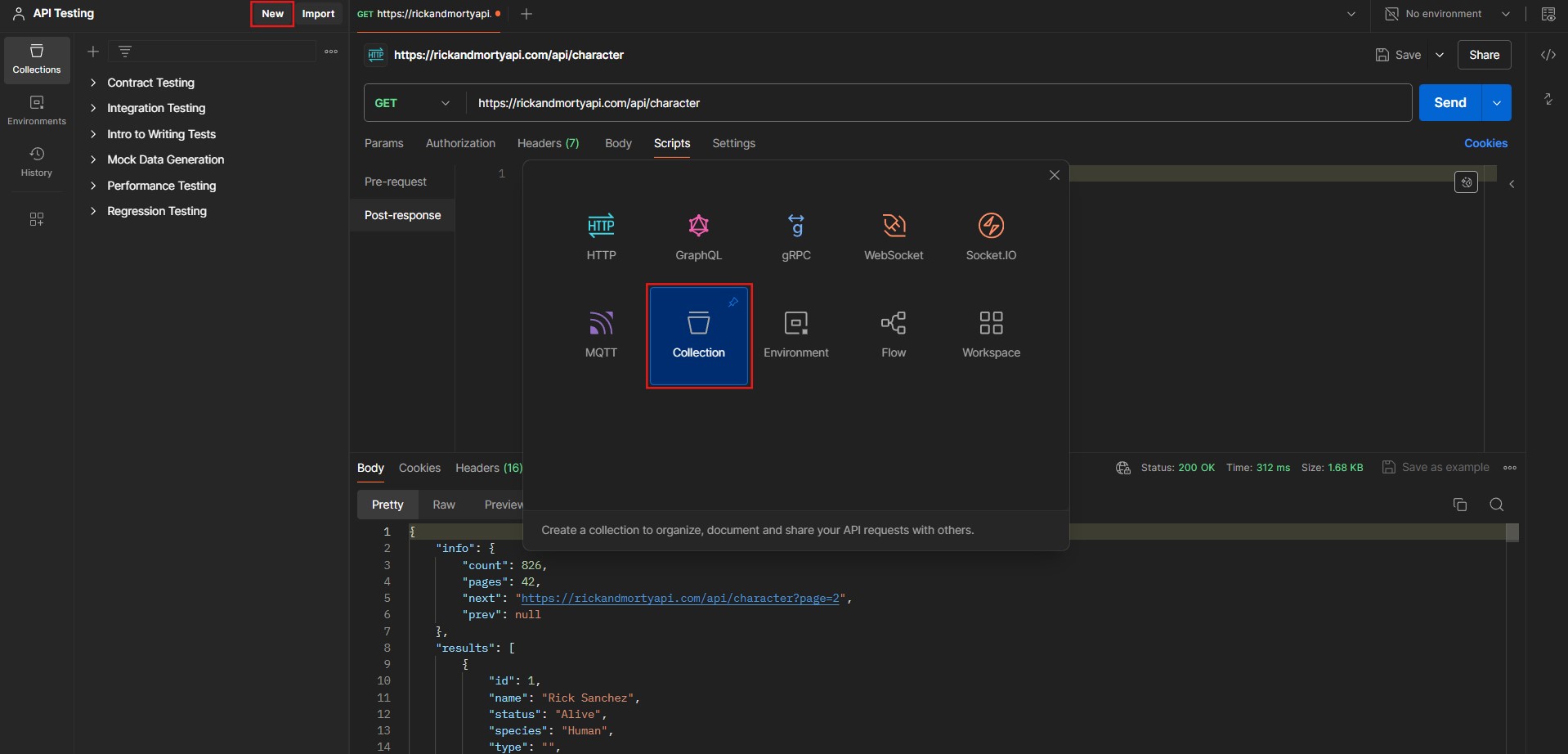The image size is (1568, 754).
Task: Open a new request tab with plus
Action: [526, 14]
